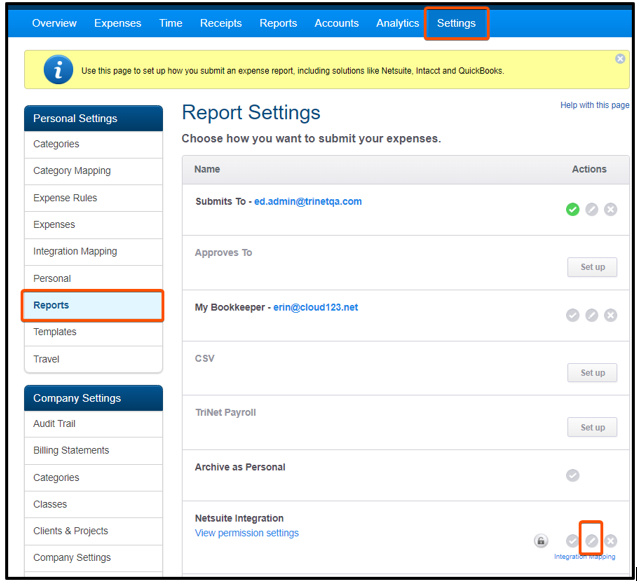
Task: Click the Name column header
Action: (x=207, y=169)
